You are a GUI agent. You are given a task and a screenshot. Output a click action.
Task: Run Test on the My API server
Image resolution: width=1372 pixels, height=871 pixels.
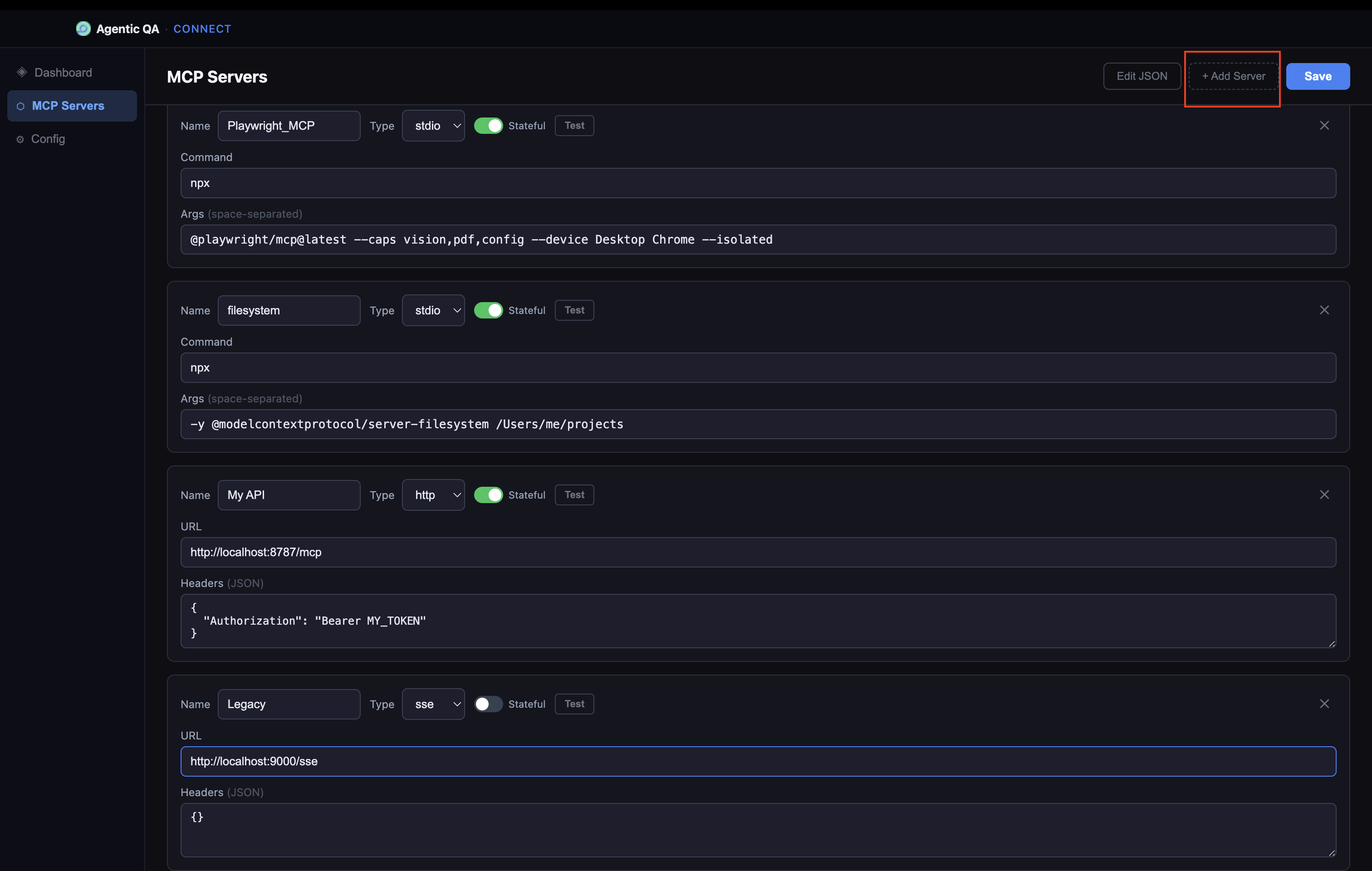coord(574,494)
